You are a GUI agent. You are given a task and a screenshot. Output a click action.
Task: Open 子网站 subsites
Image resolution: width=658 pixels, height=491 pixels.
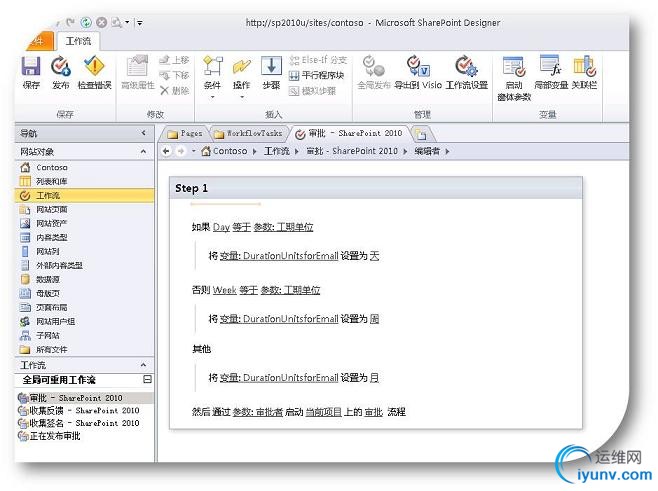point(85,335)
